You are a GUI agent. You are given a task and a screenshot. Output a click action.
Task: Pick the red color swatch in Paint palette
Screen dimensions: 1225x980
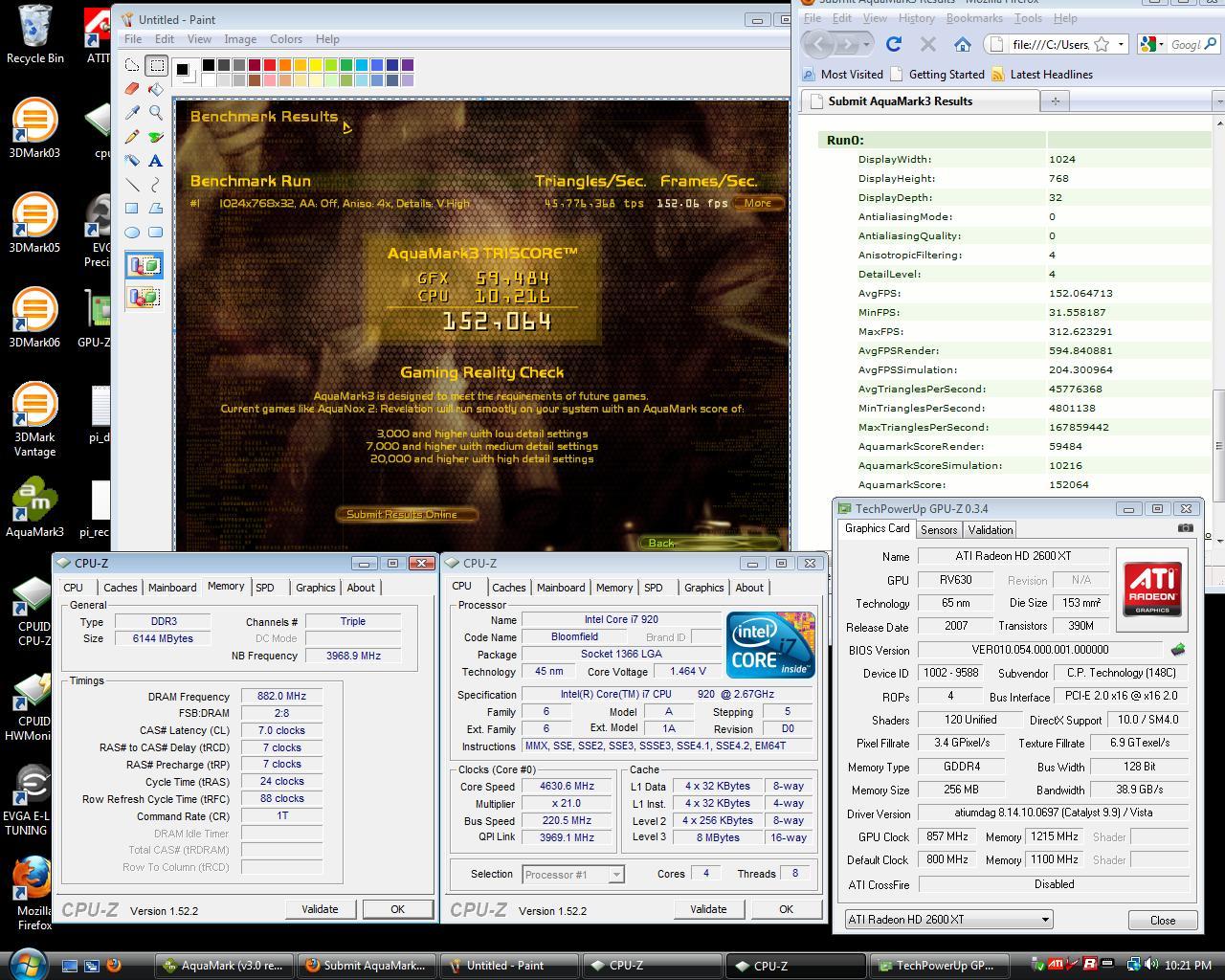coord(270,65)
